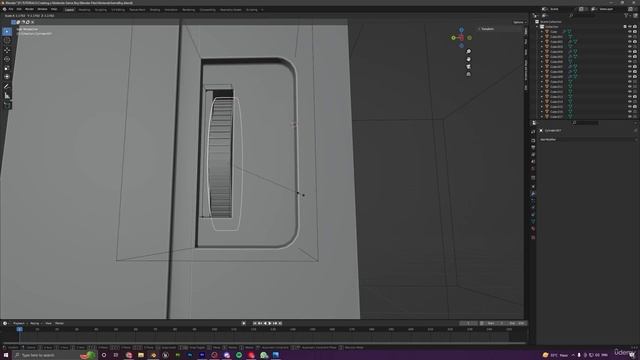Click the green Y axis on navigation gizmo

(x=453, y=38)
